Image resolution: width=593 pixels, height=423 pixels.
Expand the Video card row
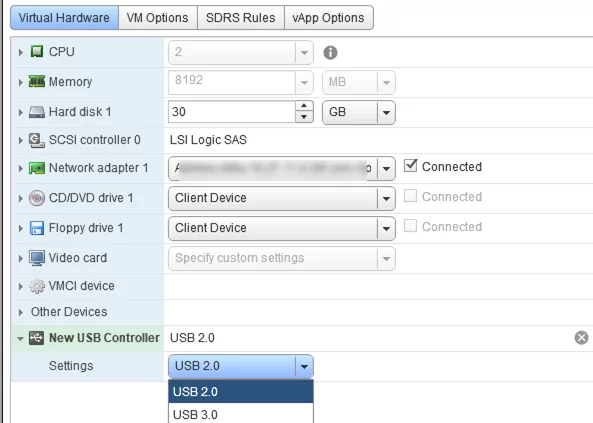21,258
